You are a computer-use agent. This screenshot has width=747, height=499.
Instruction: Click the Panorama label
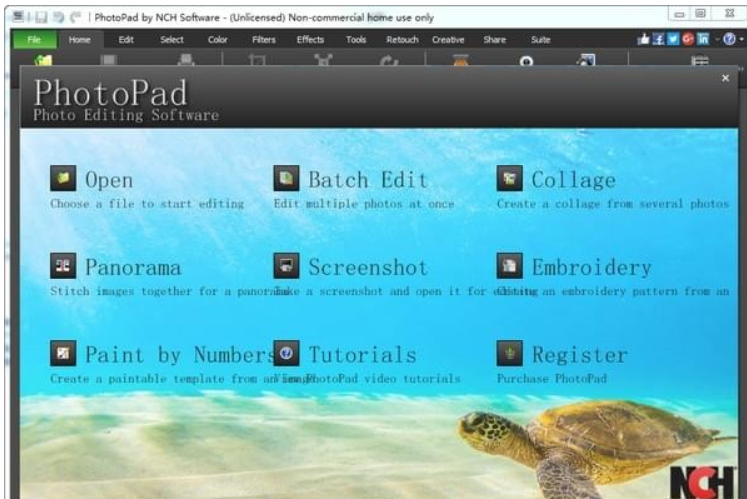(x=133, y=267)
